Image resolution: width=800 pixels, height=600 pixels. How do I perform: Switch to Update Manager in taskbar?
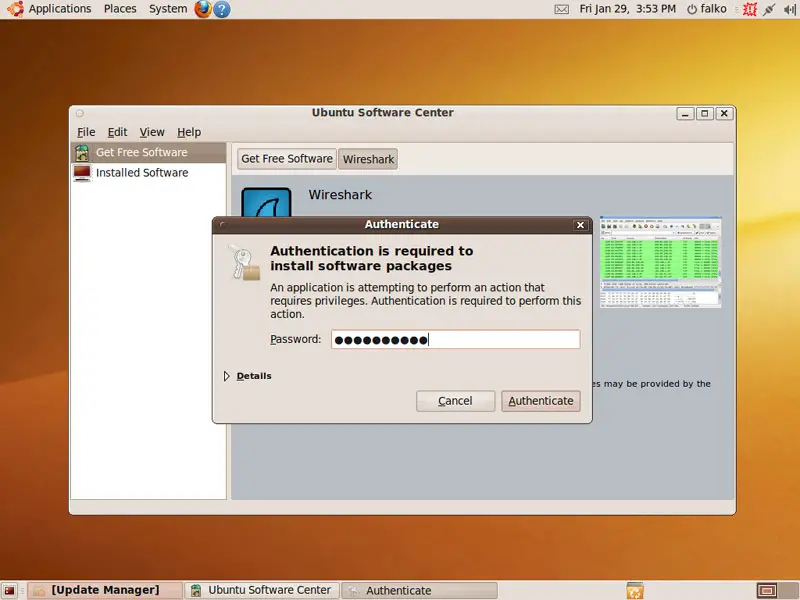pos(105,590)
